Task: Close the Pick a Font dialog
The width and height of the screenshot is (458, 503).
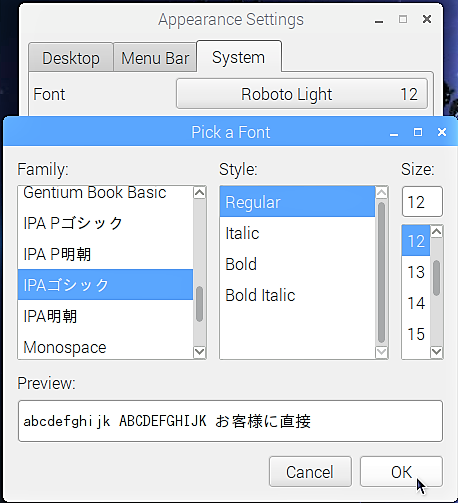Action: pos(442,132)
